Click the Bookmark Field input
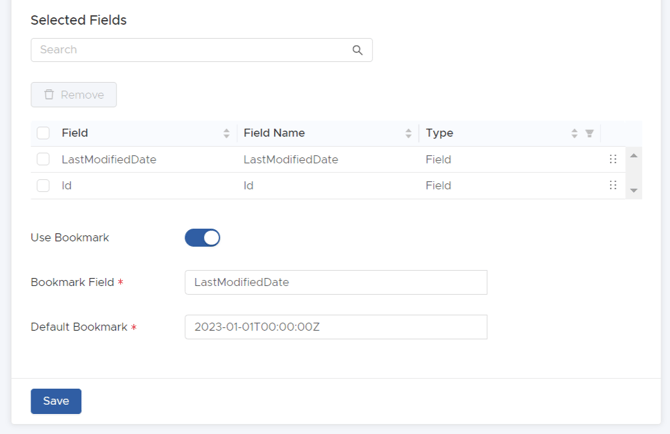Image resolution: width=670 pixels, height=434 pixels. click(336, 282)
